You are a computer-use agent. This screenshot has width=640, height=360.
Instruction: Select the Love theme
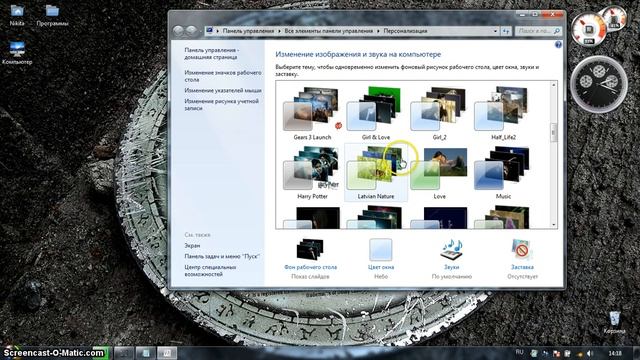439,172
